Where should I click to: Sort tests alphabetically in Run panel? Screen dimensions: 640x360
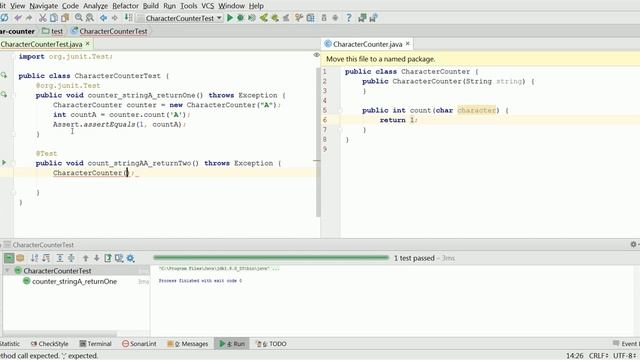(35, 258)
